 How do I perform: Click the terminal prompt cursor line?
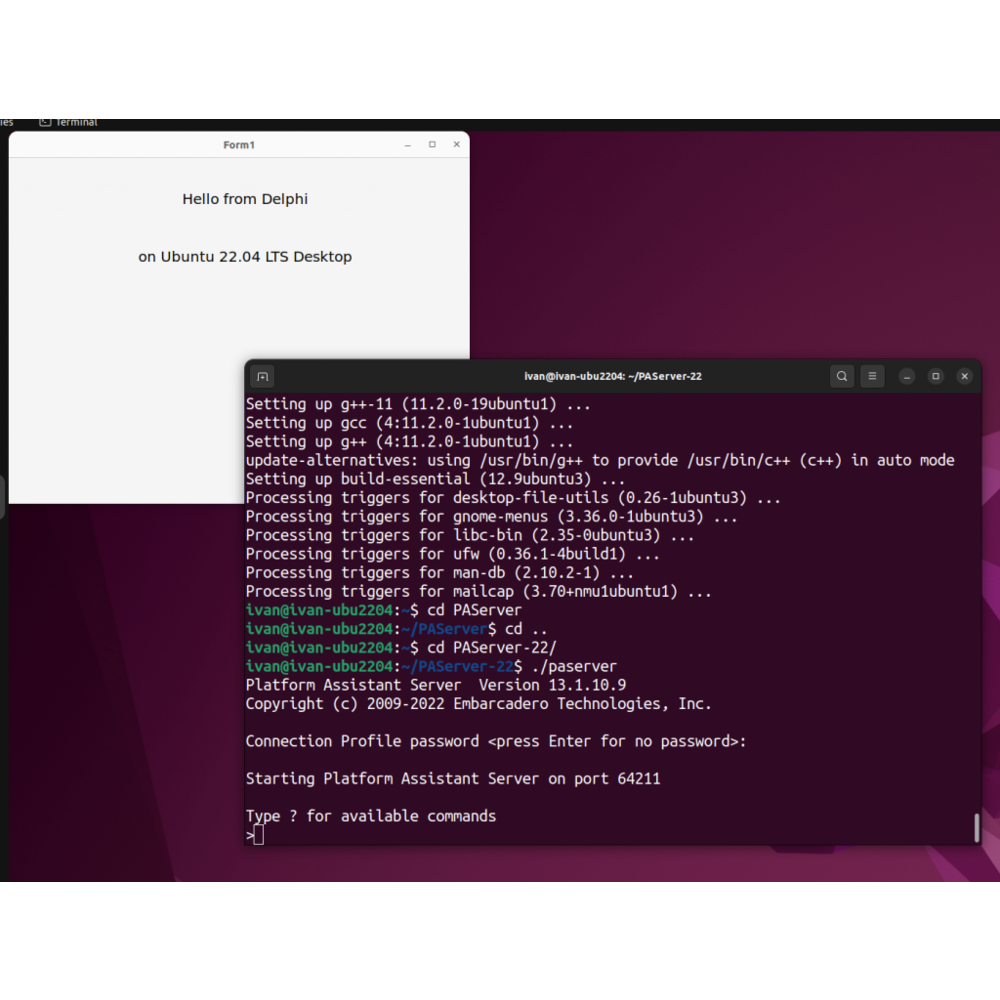pos(258,835)
